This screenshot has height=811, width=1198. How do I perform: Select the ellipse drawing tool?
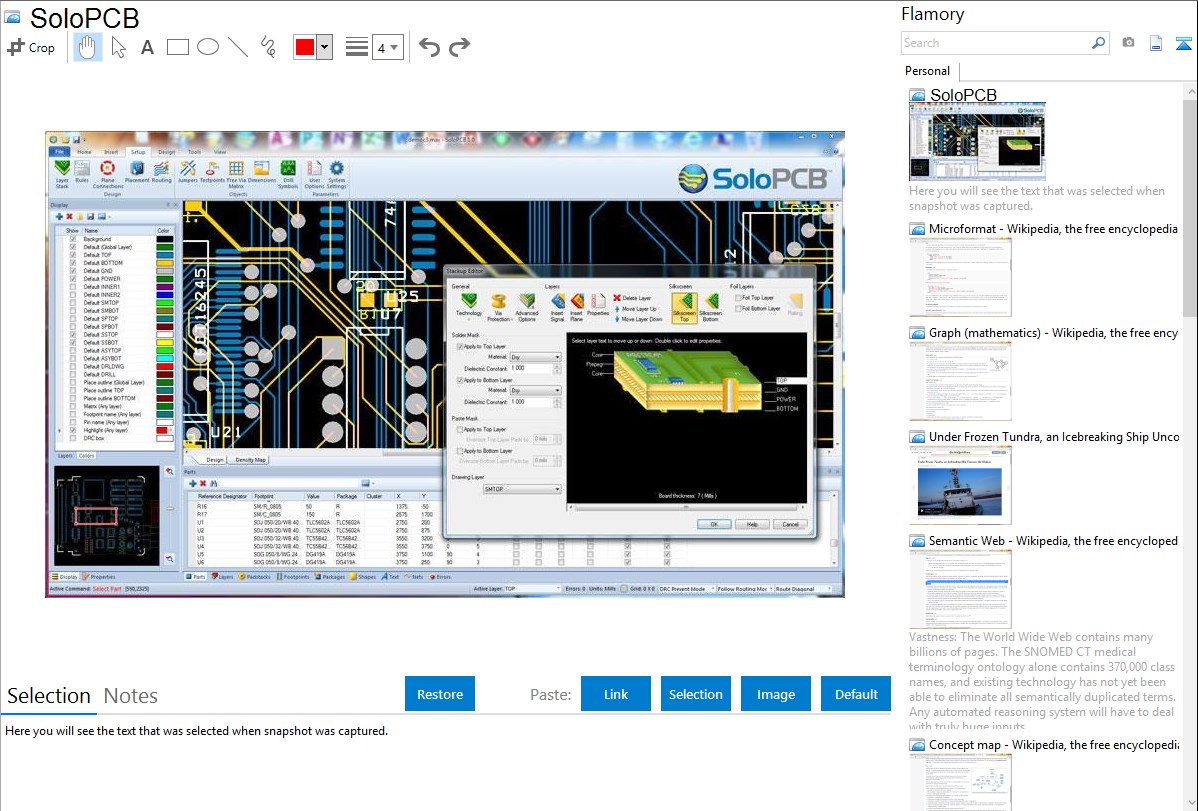click(208, 47)
